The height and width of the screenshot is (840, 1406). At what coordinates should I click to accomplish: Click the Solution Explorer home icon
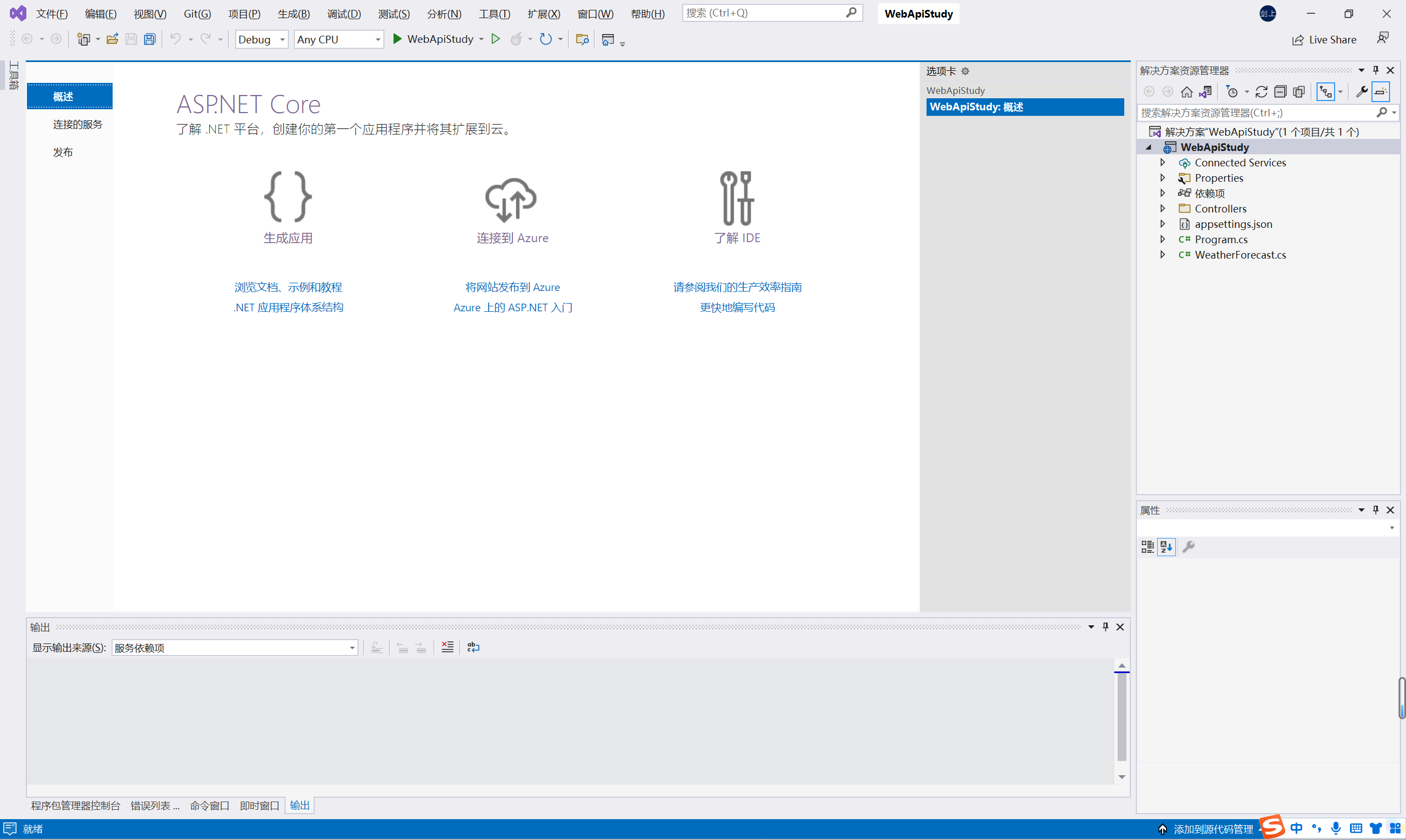1187,92
